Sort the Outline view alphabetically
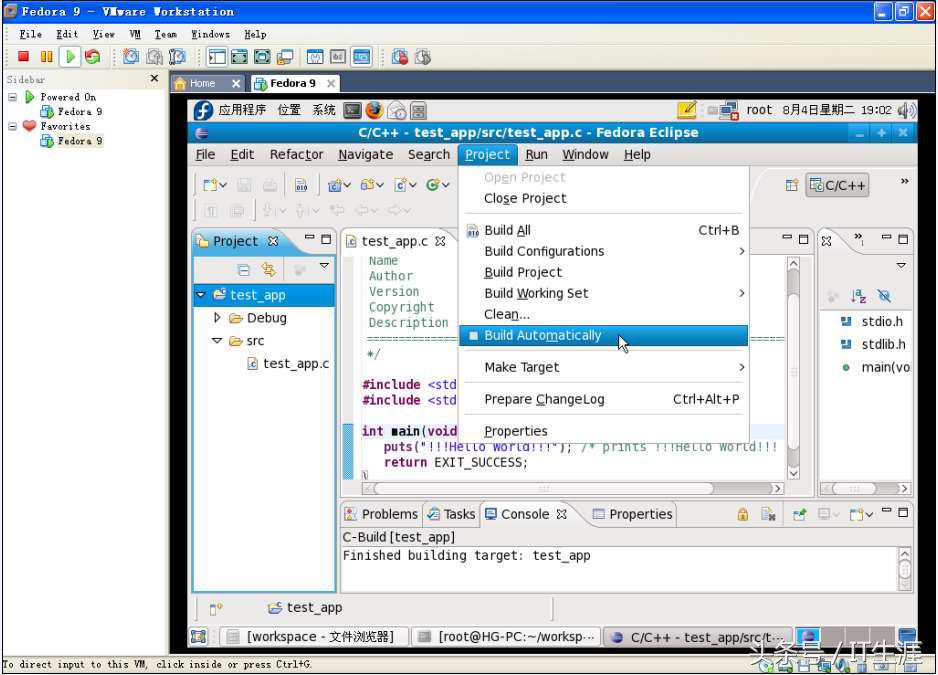 pos(857,296)
